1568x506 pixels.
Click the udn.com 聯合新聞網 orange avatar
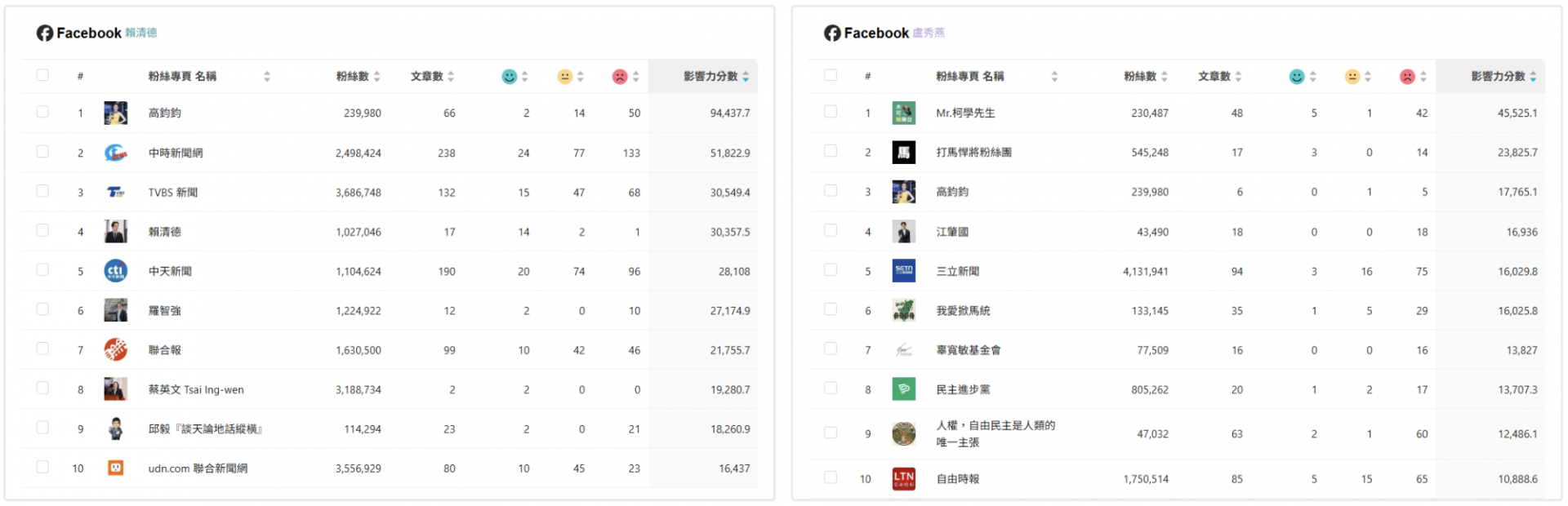pos(116,468)
